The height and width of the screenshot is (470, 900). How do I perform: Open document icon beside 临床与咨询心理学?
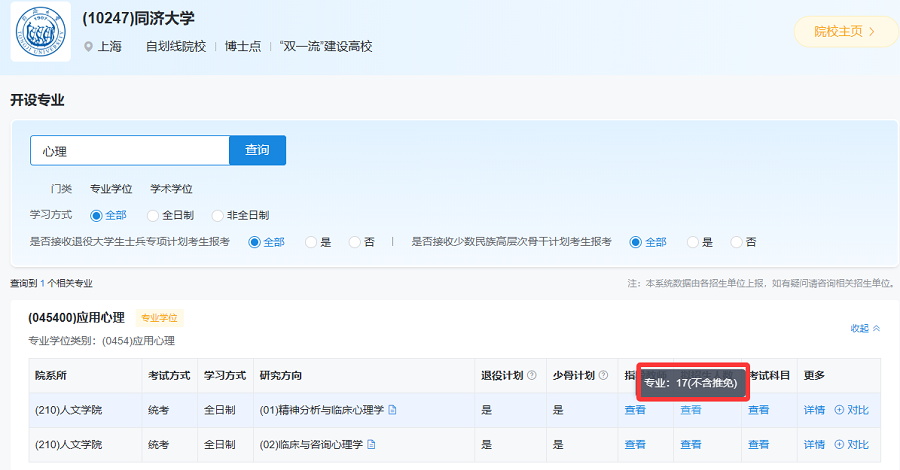pos(371,444)
